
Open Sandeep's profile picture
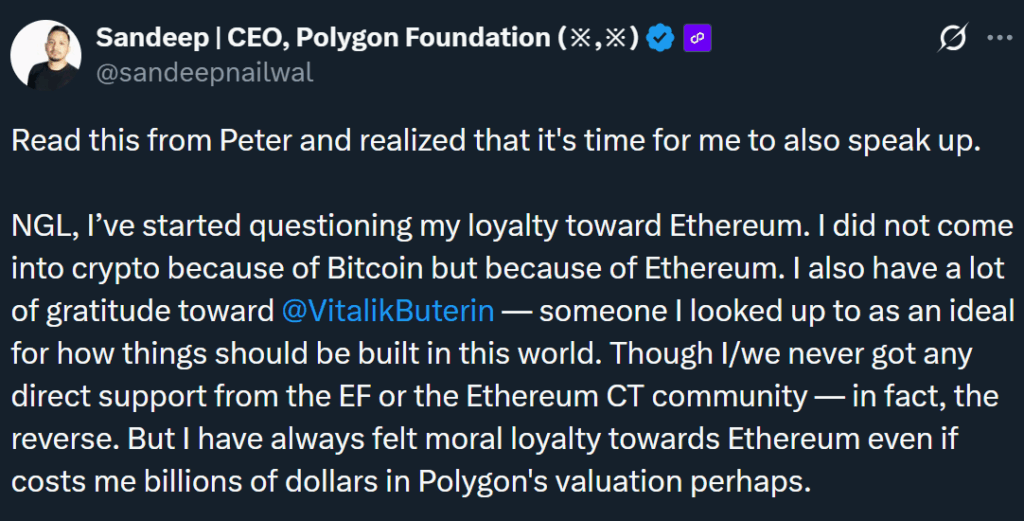coord(45,53)
